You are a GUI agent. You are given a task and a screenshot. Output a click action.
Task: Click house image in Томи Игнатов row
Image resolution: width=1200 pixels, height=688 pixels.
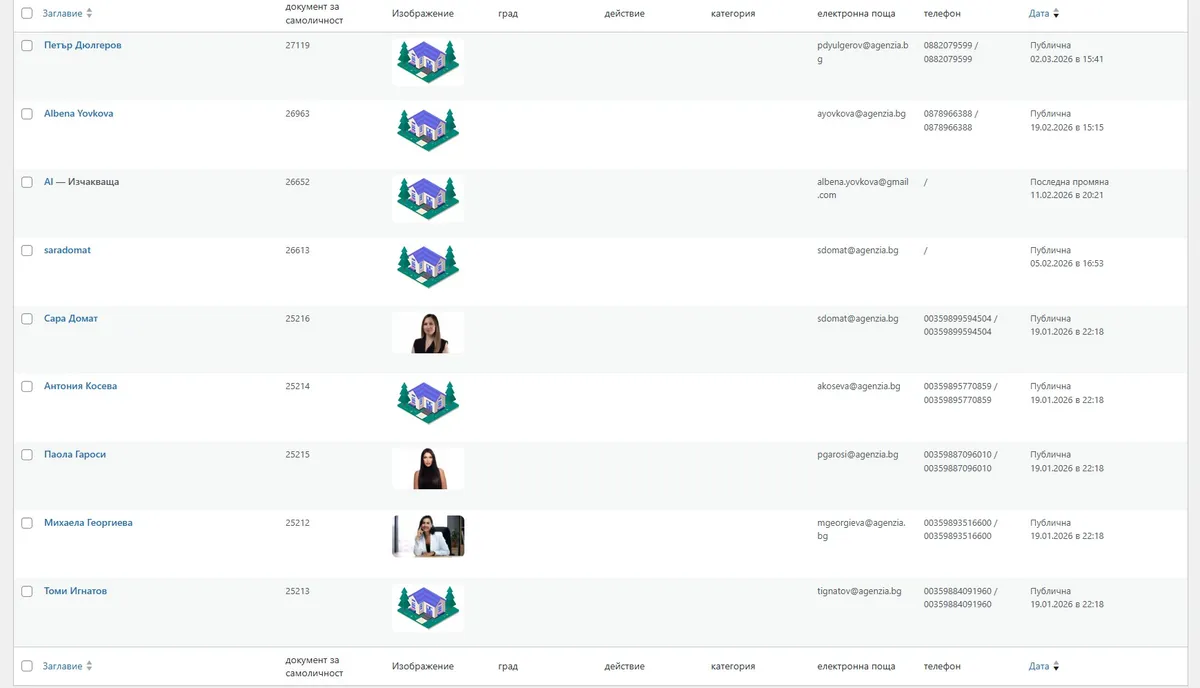point(427,608)
